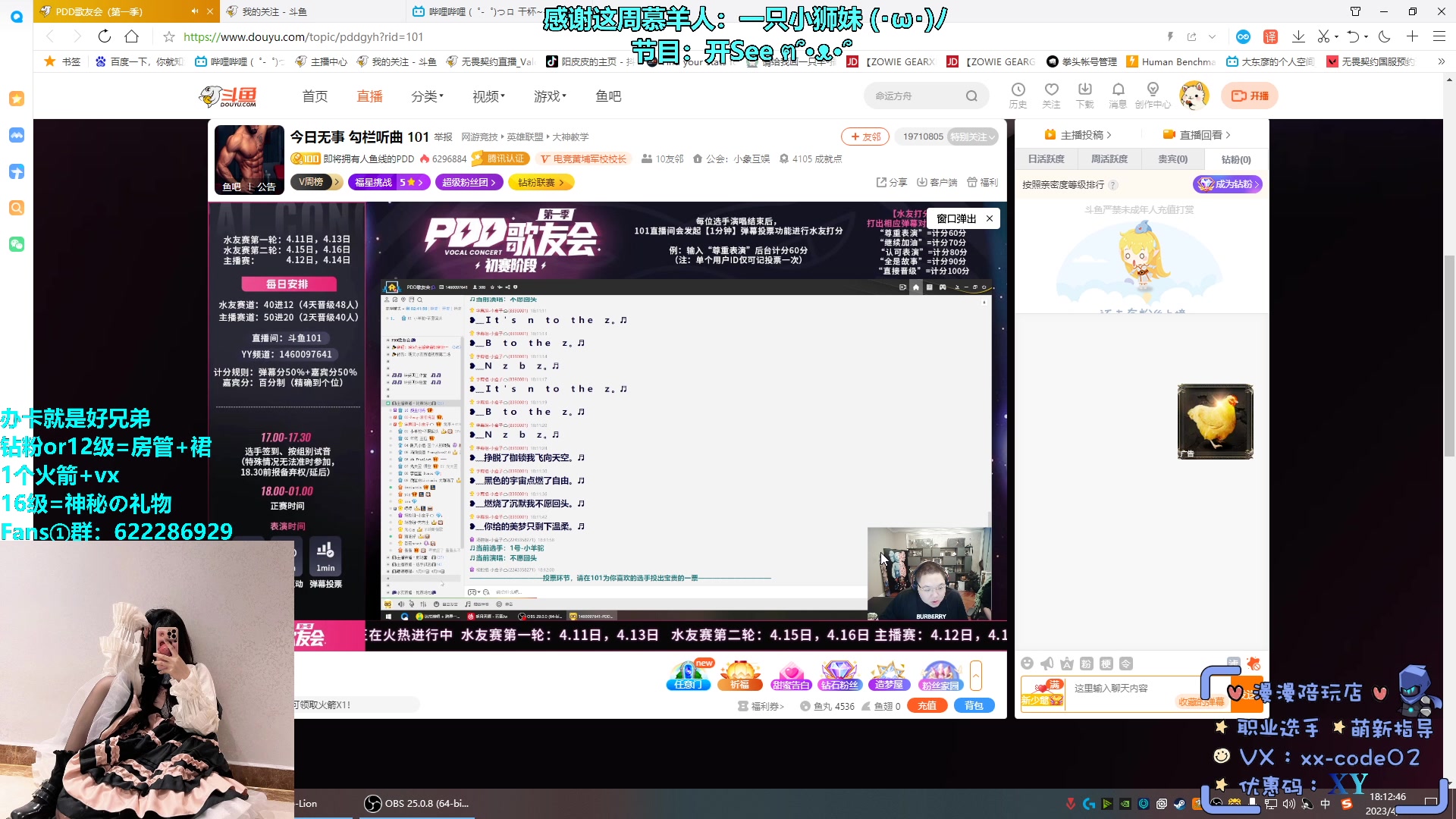Bookmark this page with the star icon

coord(169,36)
